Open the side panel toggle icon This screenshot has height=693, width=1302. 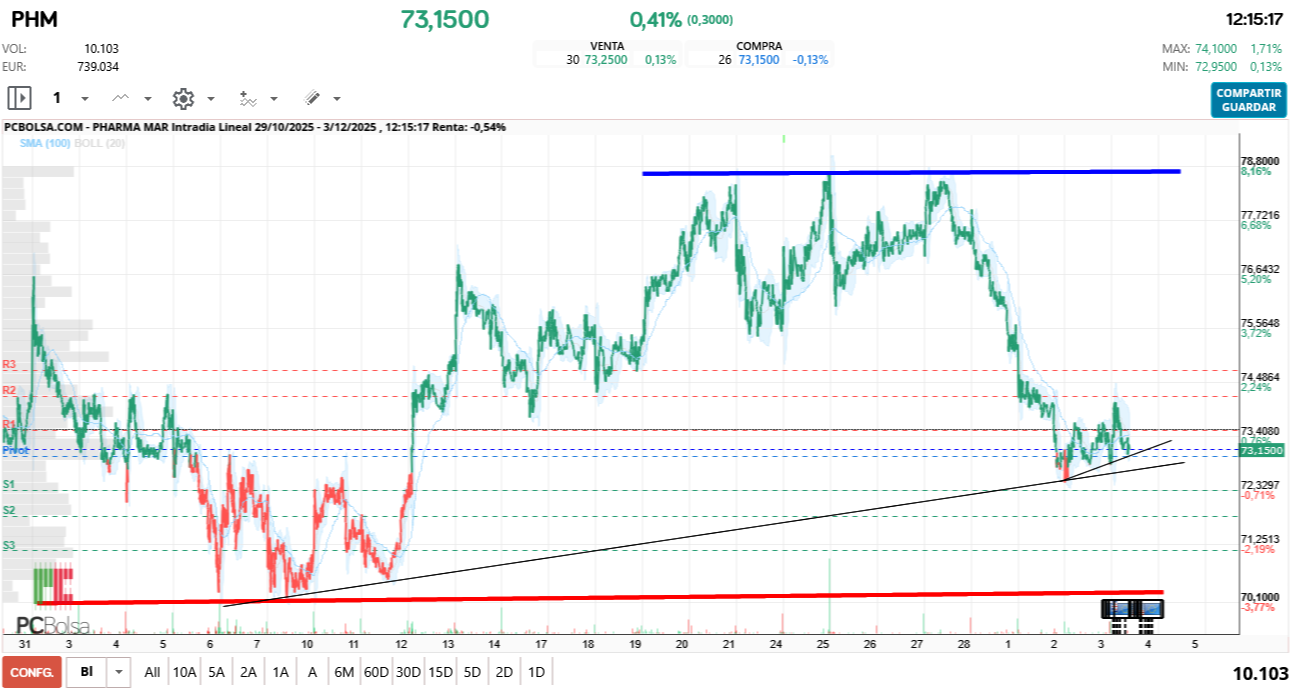(x=20, y=97)
